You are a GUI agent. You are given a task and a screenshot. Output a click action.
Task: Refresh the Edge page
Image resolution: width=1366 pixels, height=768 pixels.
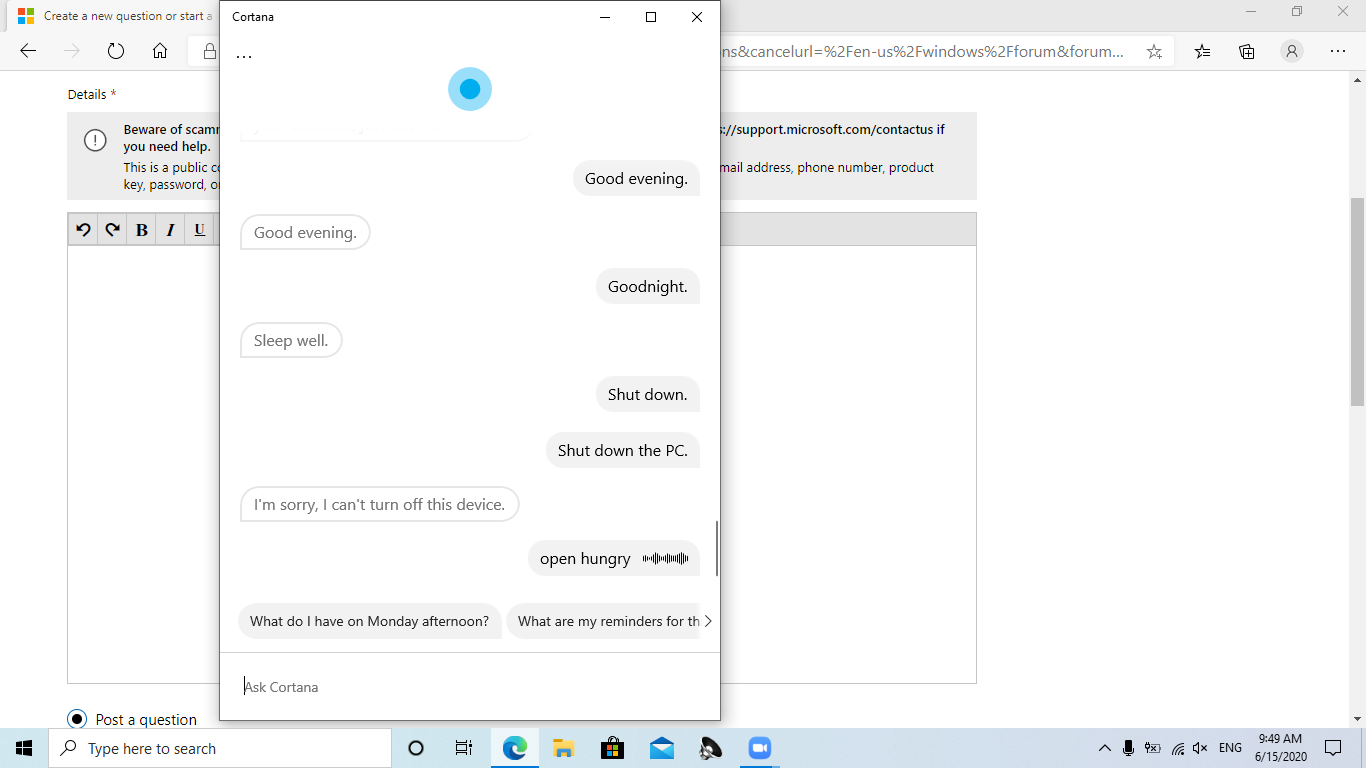click(x=116, y=51)
